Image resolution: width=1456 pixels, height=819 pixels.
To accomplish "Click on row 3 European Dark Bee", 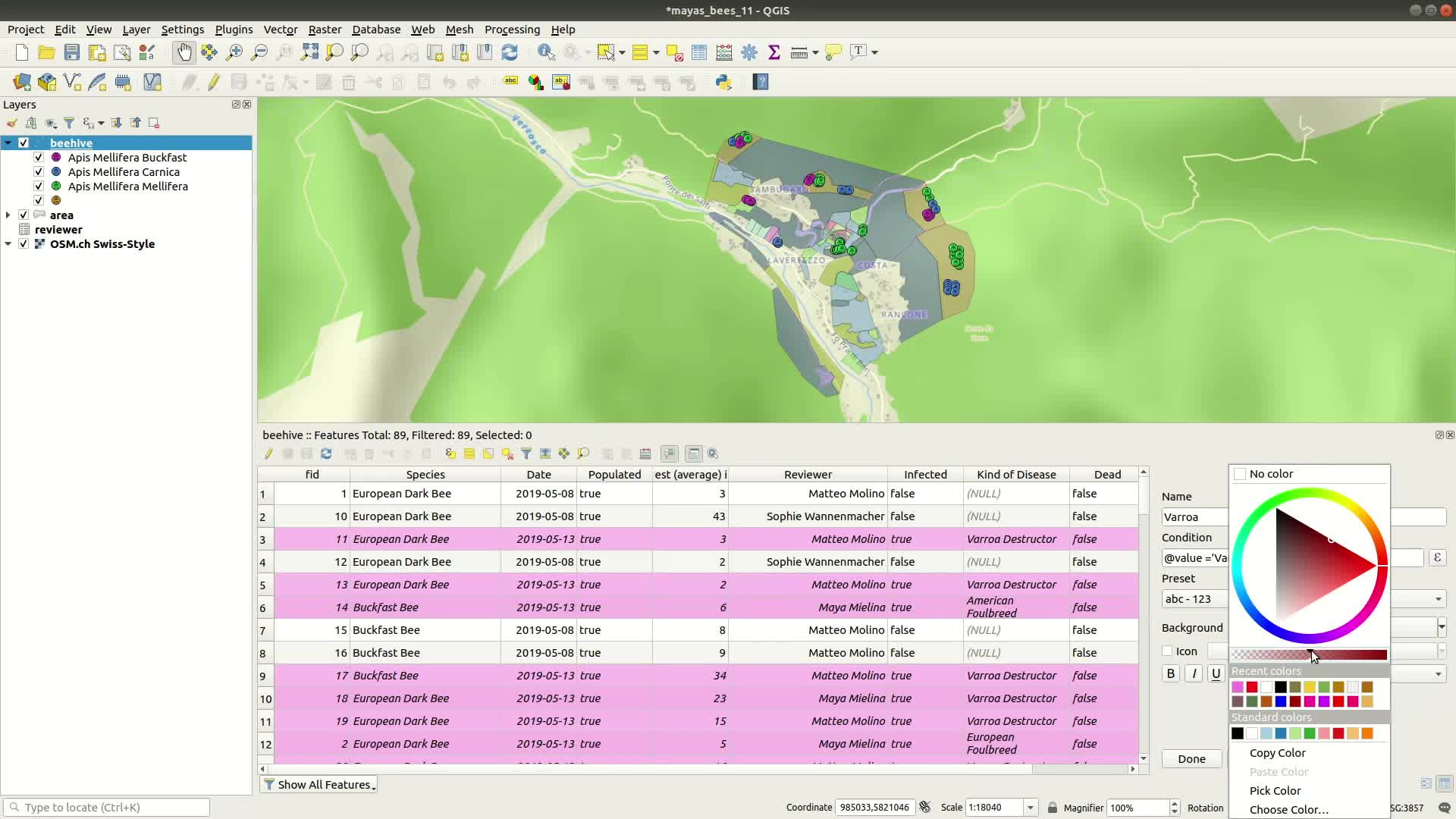I will coord(400,539).
